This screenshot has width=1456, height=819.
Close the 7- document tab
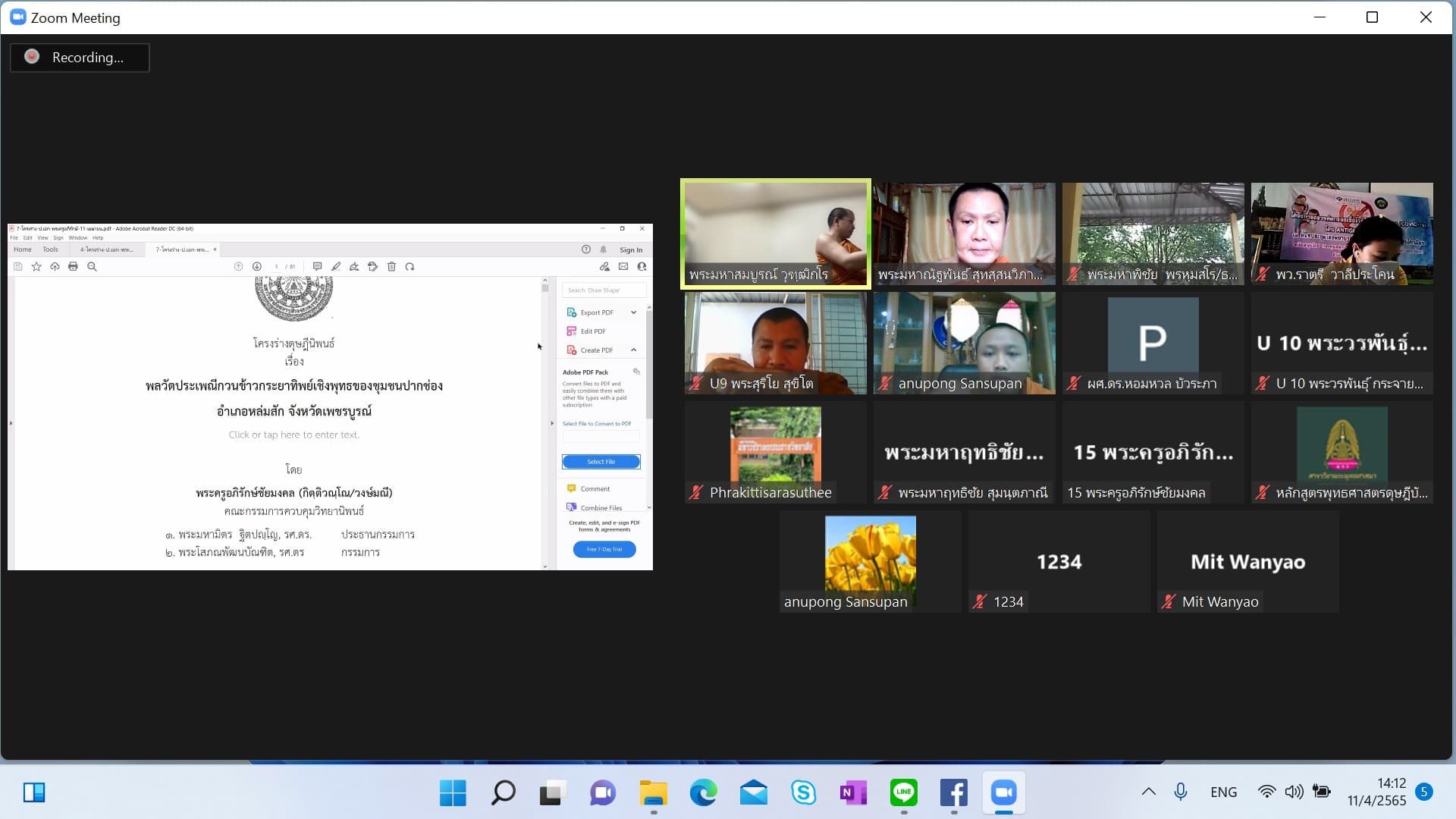[215, 249]
